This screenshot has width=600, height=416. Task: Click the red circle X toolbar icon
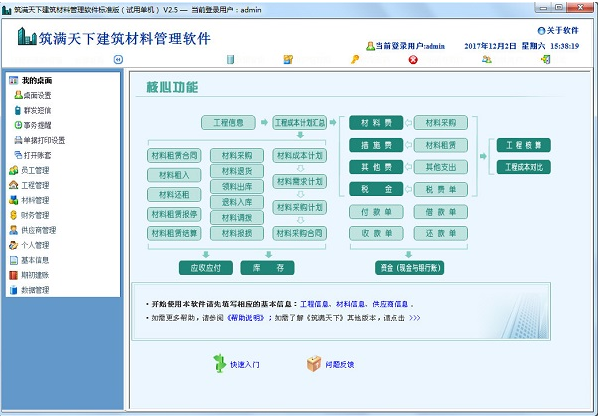[x=413, y=60]
